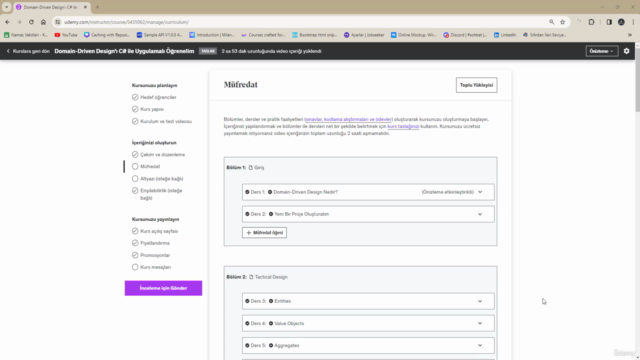Expand Ders 4 Value Objects chevron
The image size is (640, 360).
coord(480,323)
